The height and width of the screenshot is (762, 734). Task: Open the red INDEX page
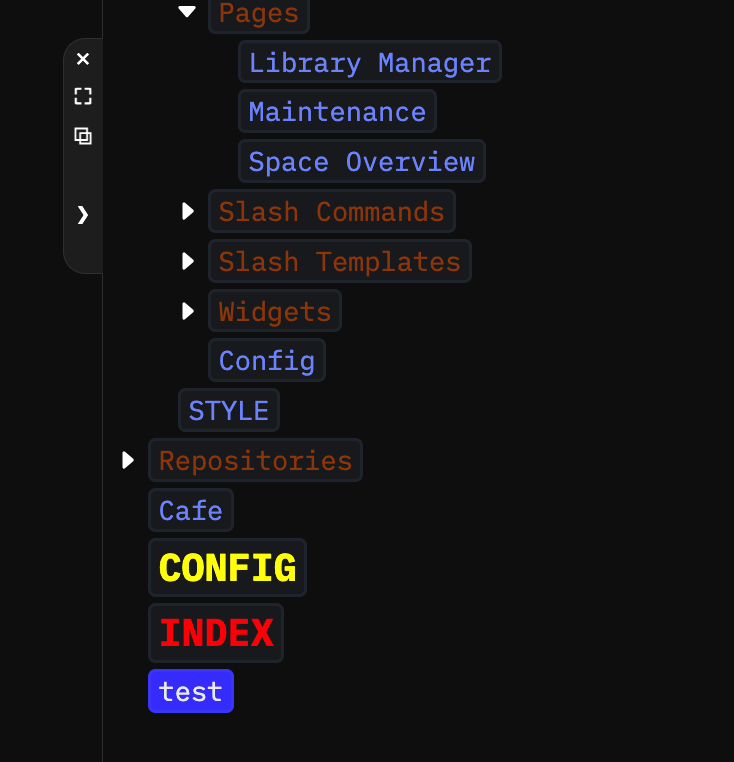tap(216, 633)
